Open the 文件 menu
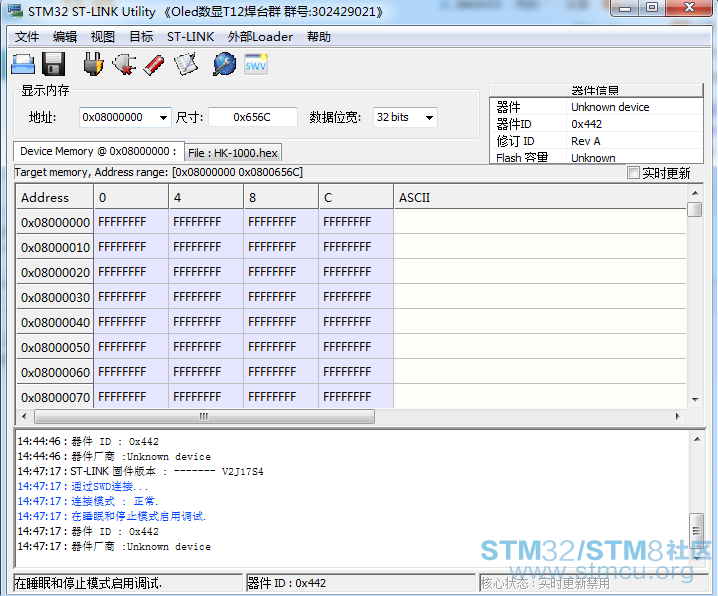This screenshot has height=596, width=718. tap(27, 37)
